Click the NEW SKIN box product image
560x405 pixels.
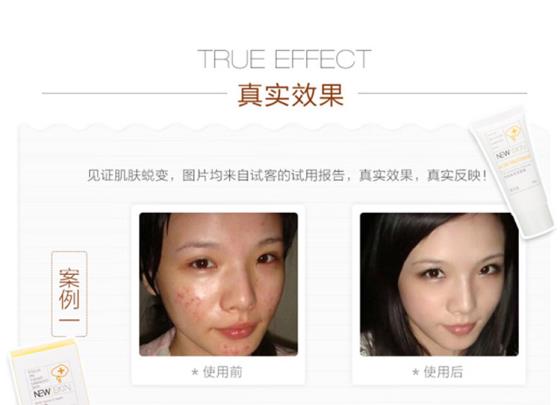coord(48,373)
